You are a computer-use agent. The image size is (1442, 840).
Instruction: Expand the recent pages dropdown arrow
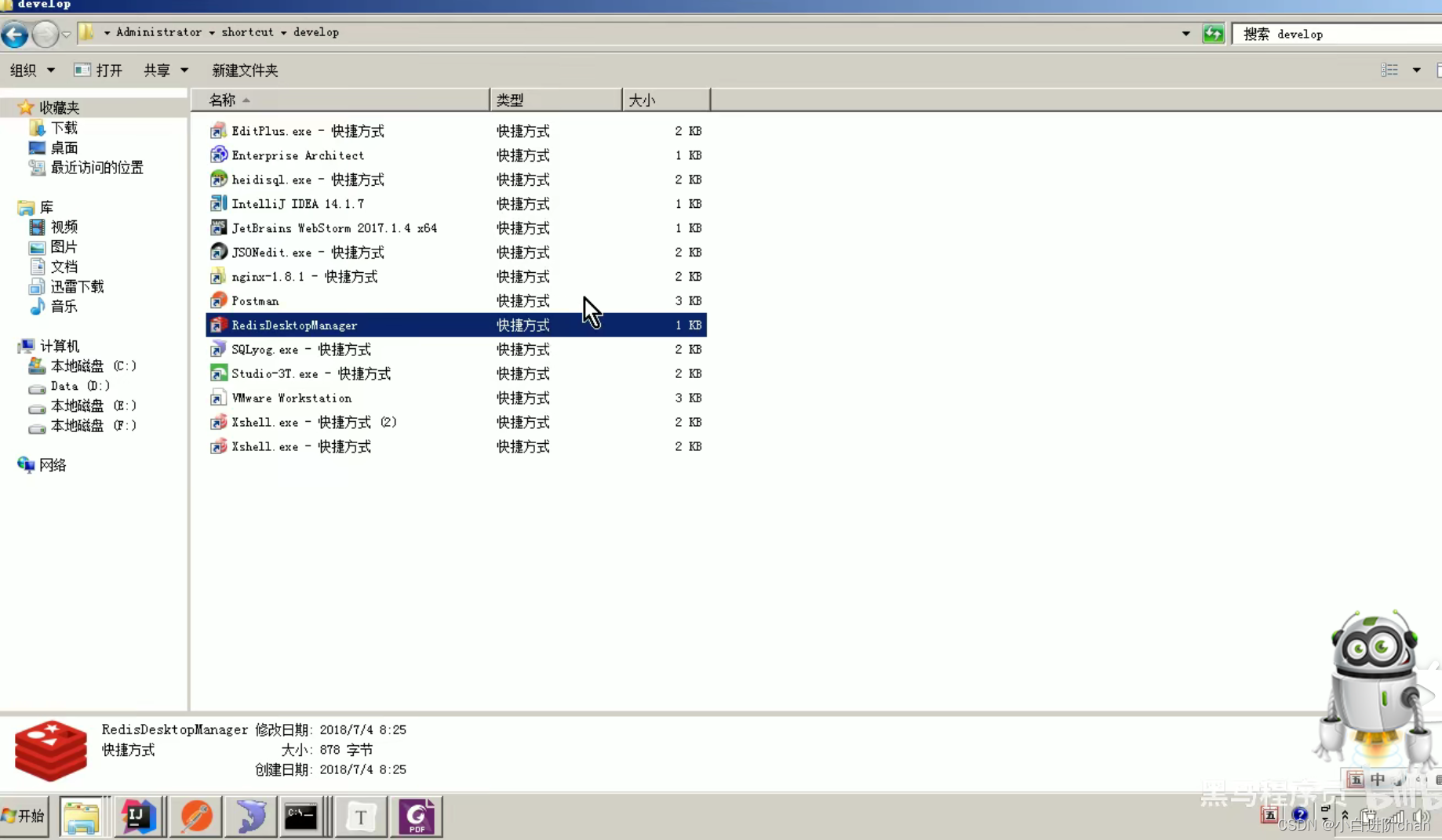(x=66, y=34)
